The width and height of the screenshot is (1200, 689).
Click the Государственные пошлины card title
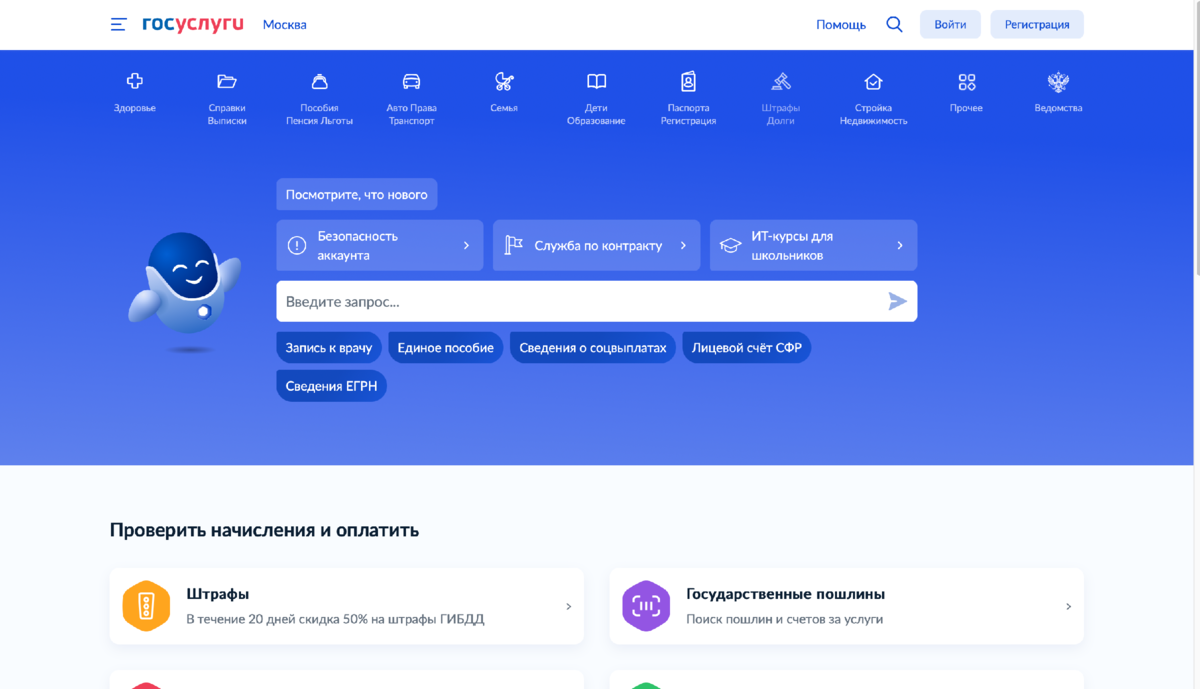[785, 594]
